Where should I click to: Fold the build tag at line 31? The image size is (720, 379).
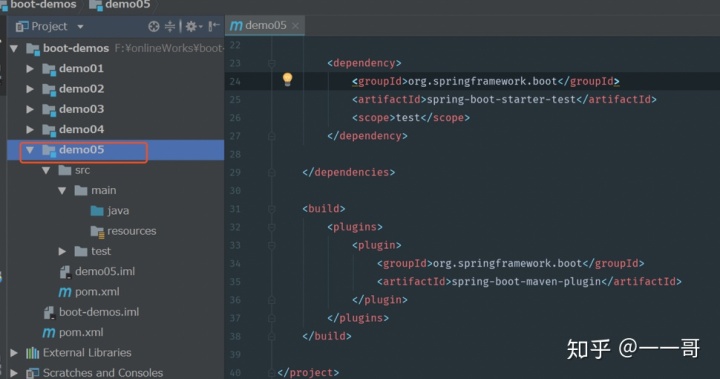[x=271, y=209]
